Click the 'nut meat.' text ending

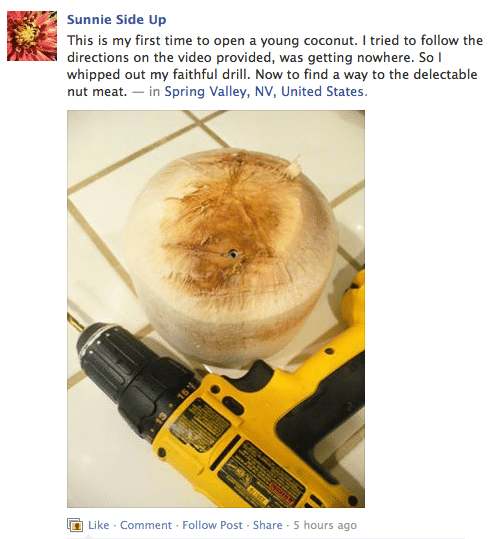tap(97, 91)
